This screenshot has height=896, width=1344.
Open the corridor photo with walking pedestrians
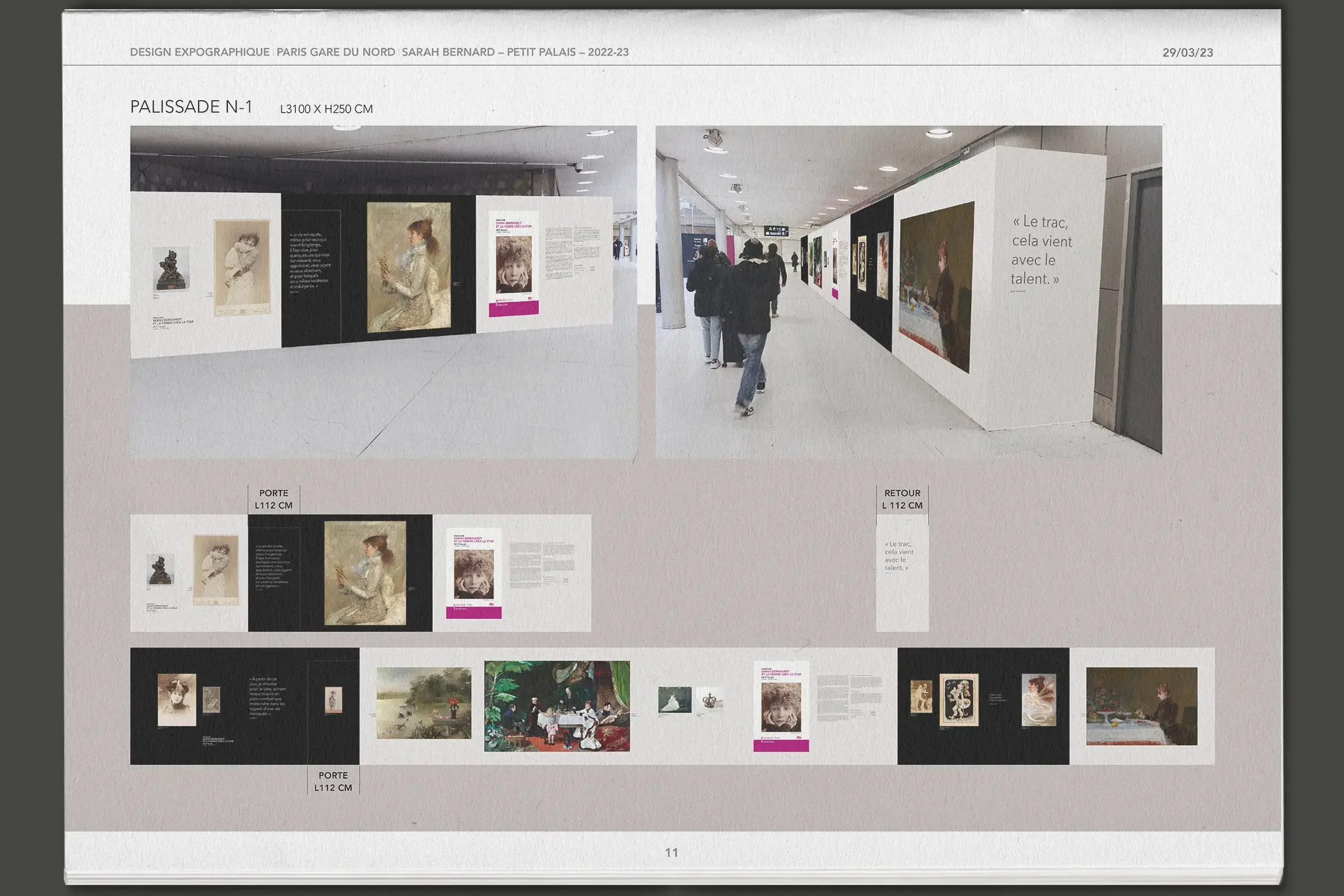908,292
